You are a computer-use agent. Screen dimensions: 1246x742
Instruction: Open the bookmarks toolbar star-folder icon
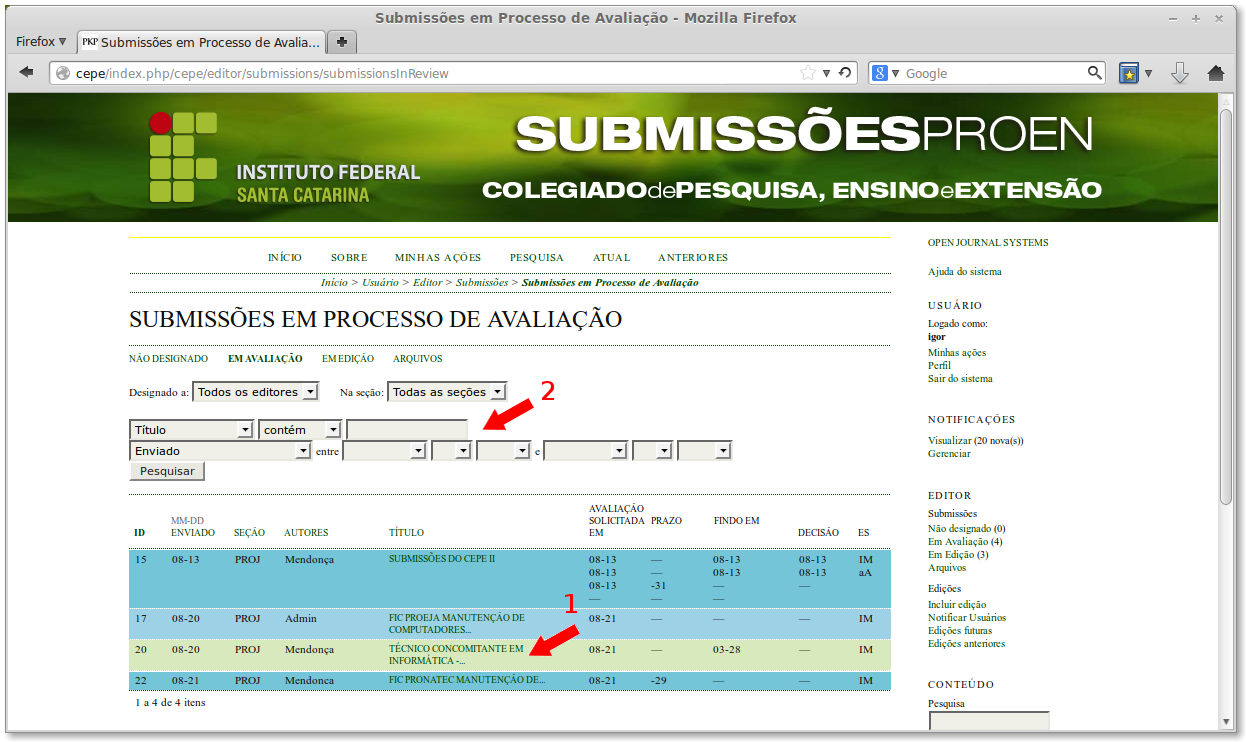[x=1129, y=72]
